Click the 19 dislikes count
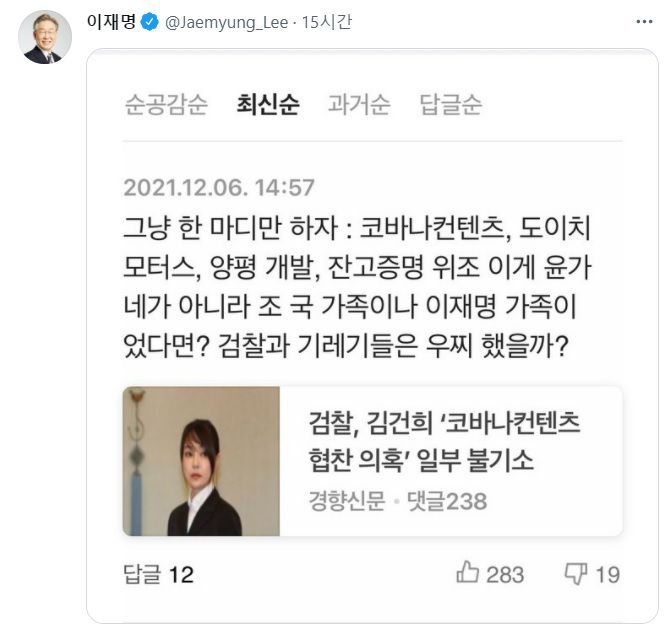 608,575
